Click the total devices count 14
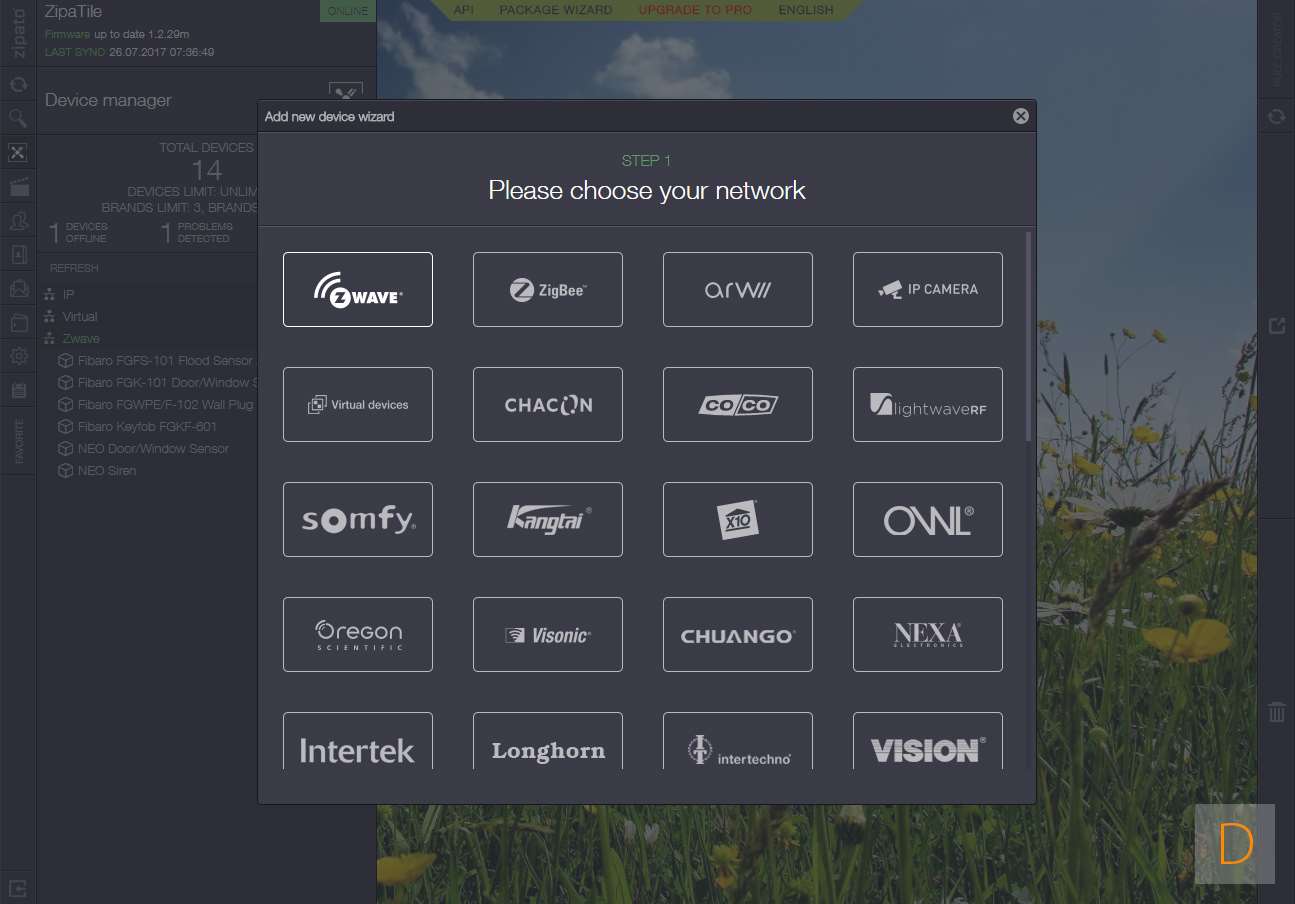The image size is (1295, 904). pyautogui.click(x=207, y=169)
